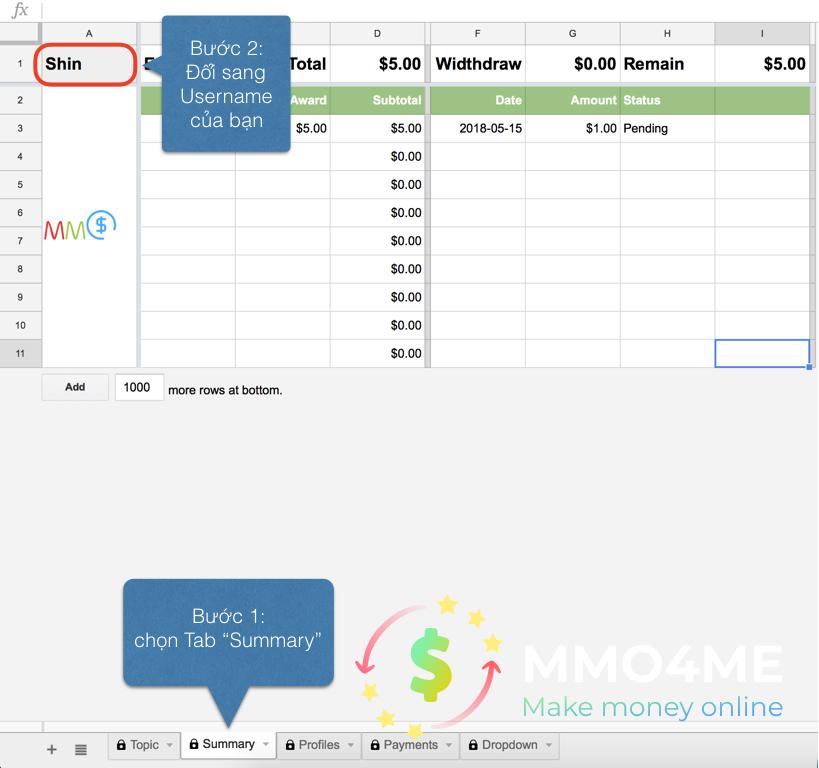Click the Add rows button

click(75, 387)
